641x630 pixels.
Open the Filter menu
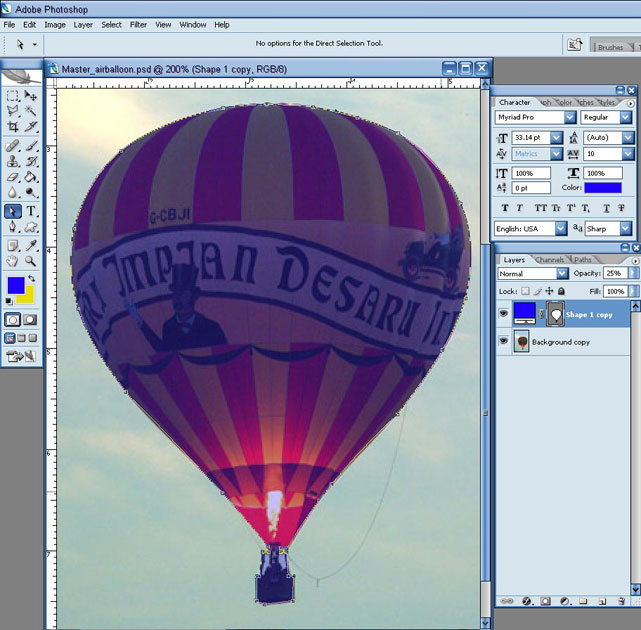coord(138,25)
